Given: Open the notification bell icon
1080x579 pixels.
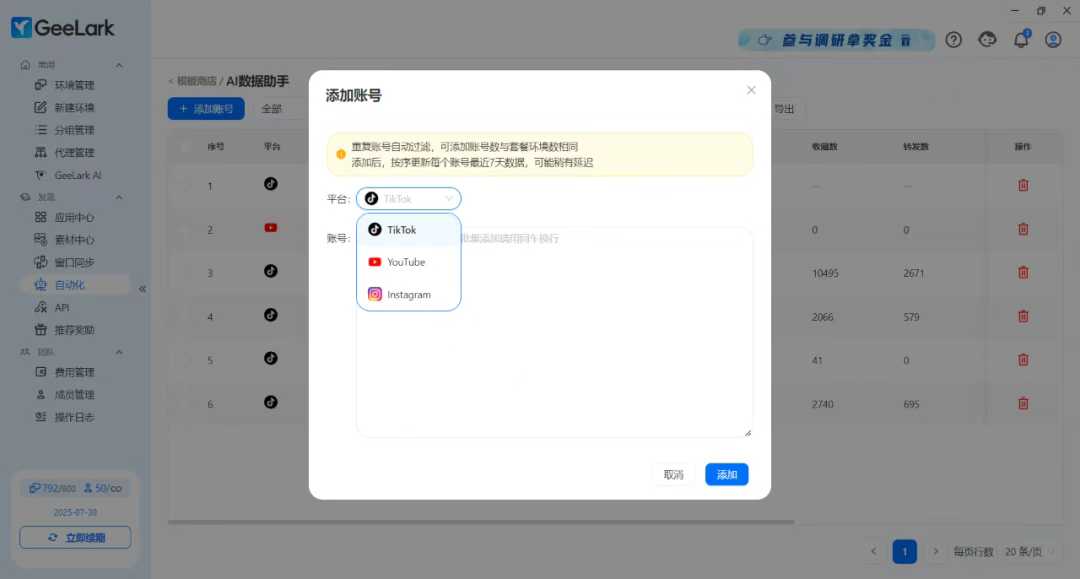Looking at the screenshot, I should [1021, 40].
